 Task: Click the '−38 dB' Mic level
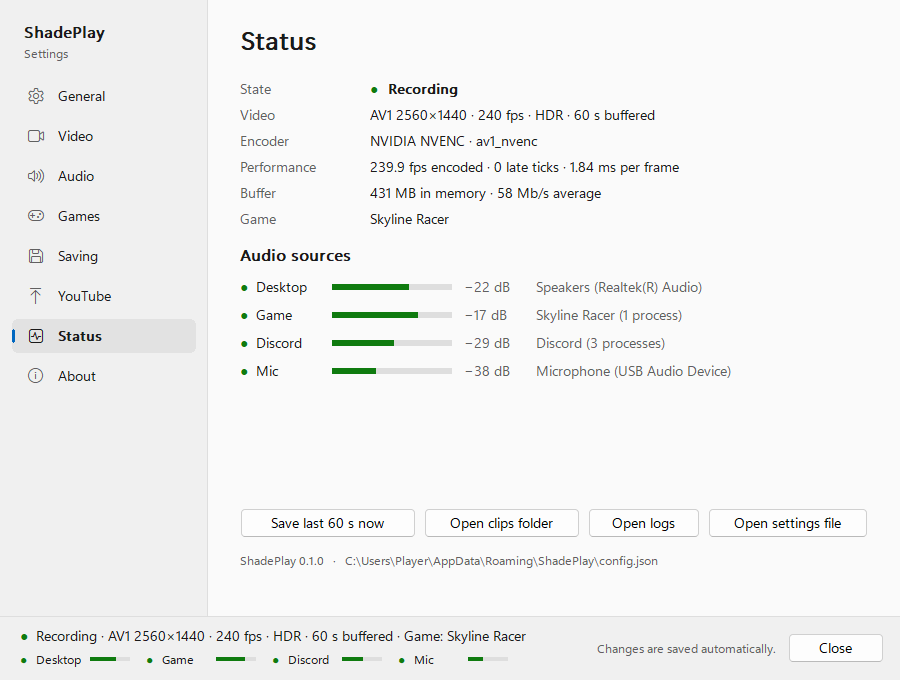pyautogui.click(x=487, y=372)
